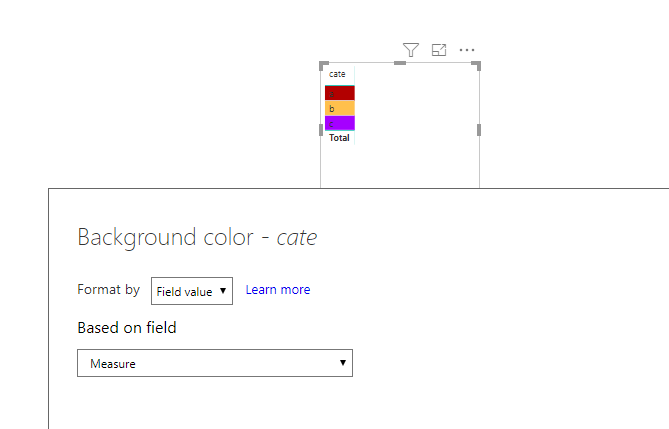
Task: Click the top-left corner handle of visual
Action: click(323, 65)
